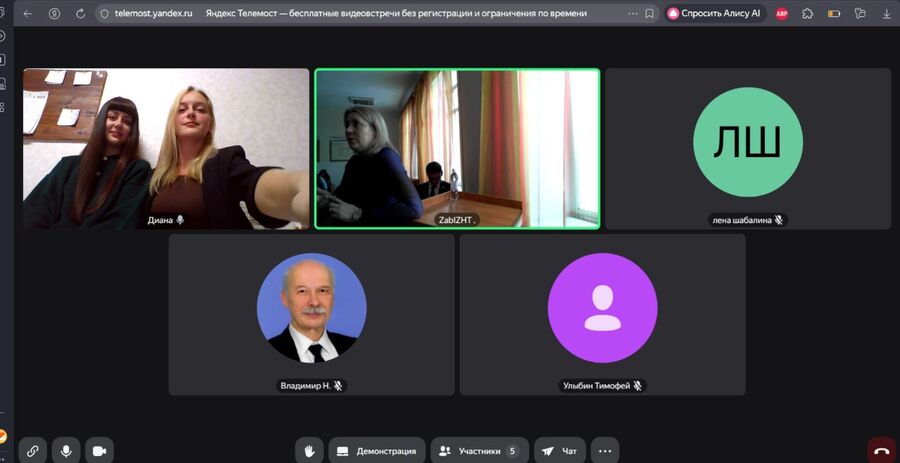900x463 pixels.
Task: Select the лена шабалина participant tile
Action: 747,148
